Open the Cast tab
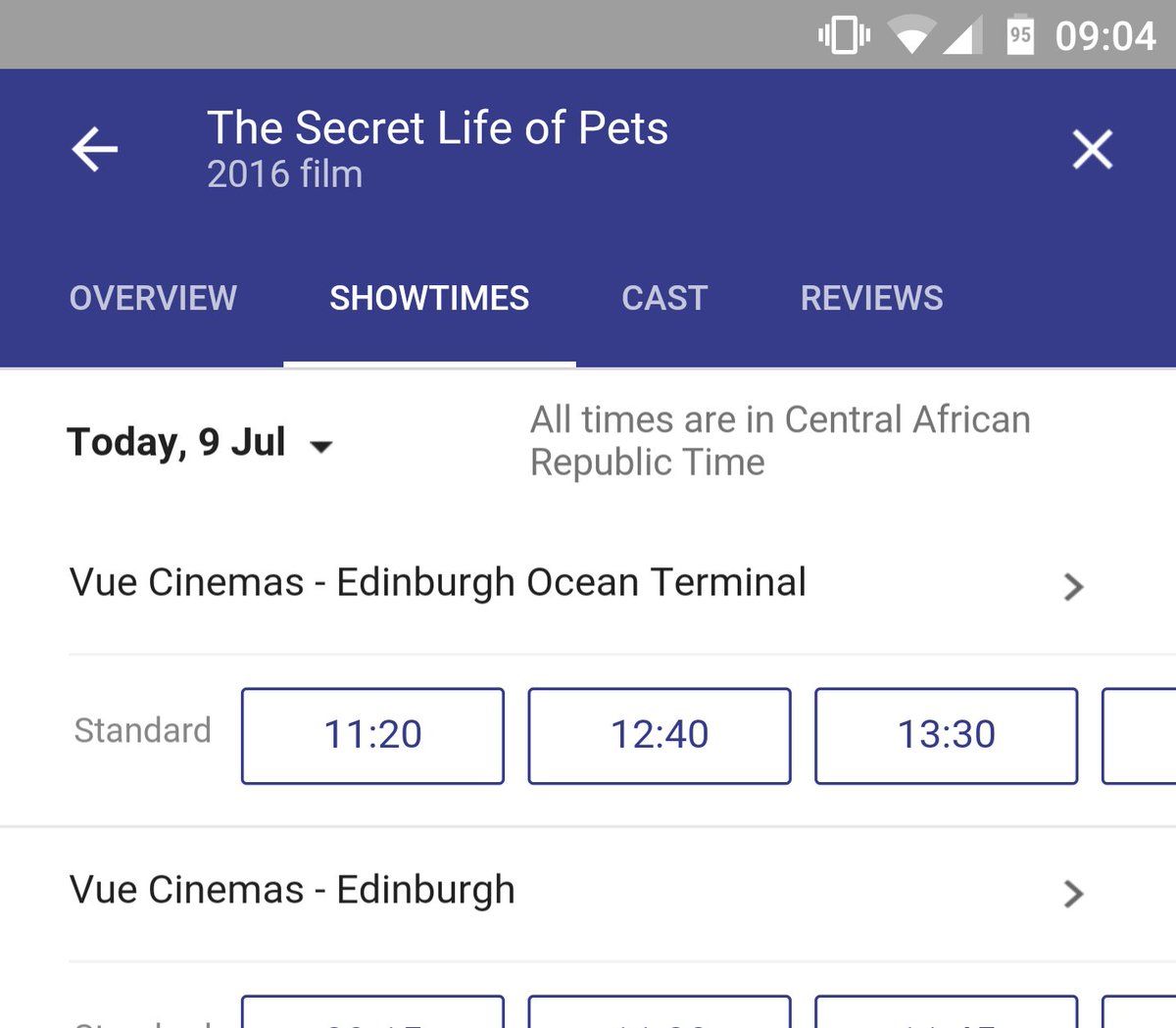The height and width of the screenshot is (1028, 1176). click(x=664, y=298)
